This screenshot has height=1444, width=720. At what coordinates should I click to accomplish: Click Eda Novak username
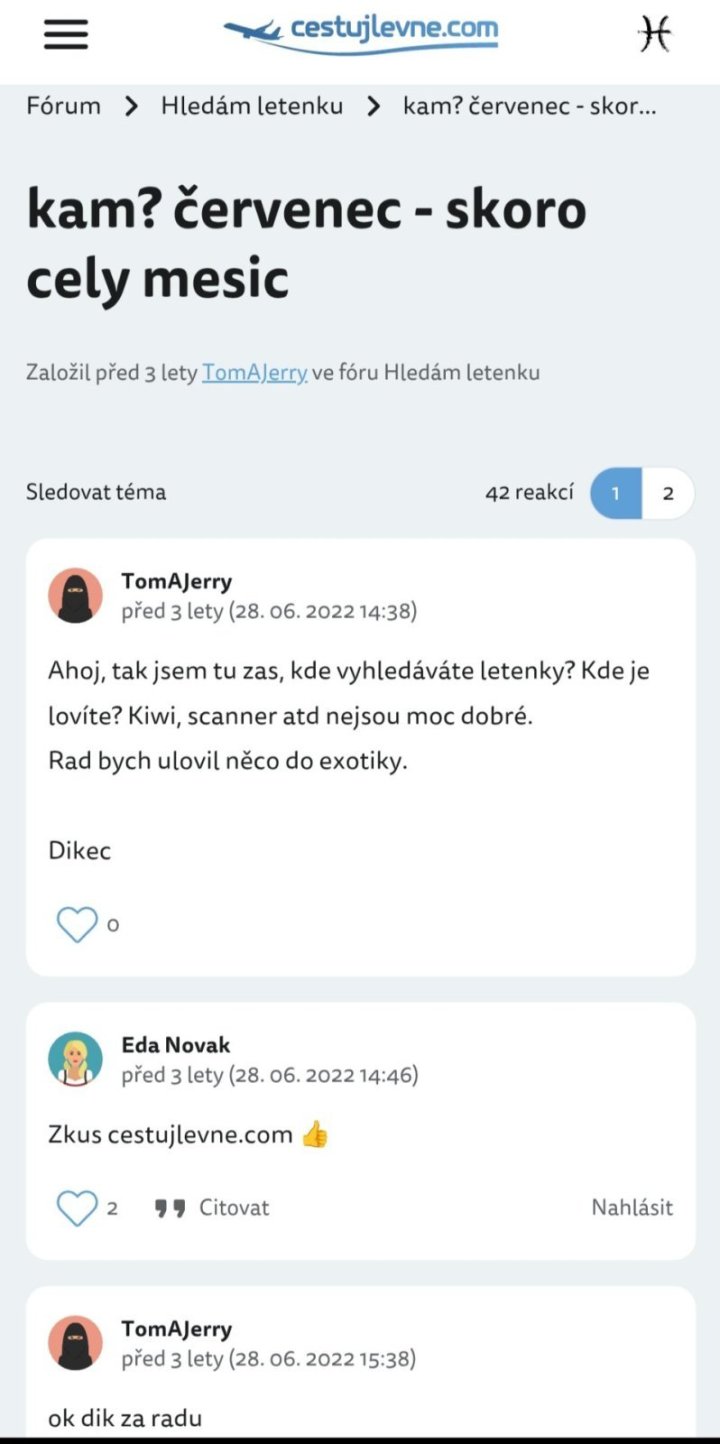point(176,1045)
